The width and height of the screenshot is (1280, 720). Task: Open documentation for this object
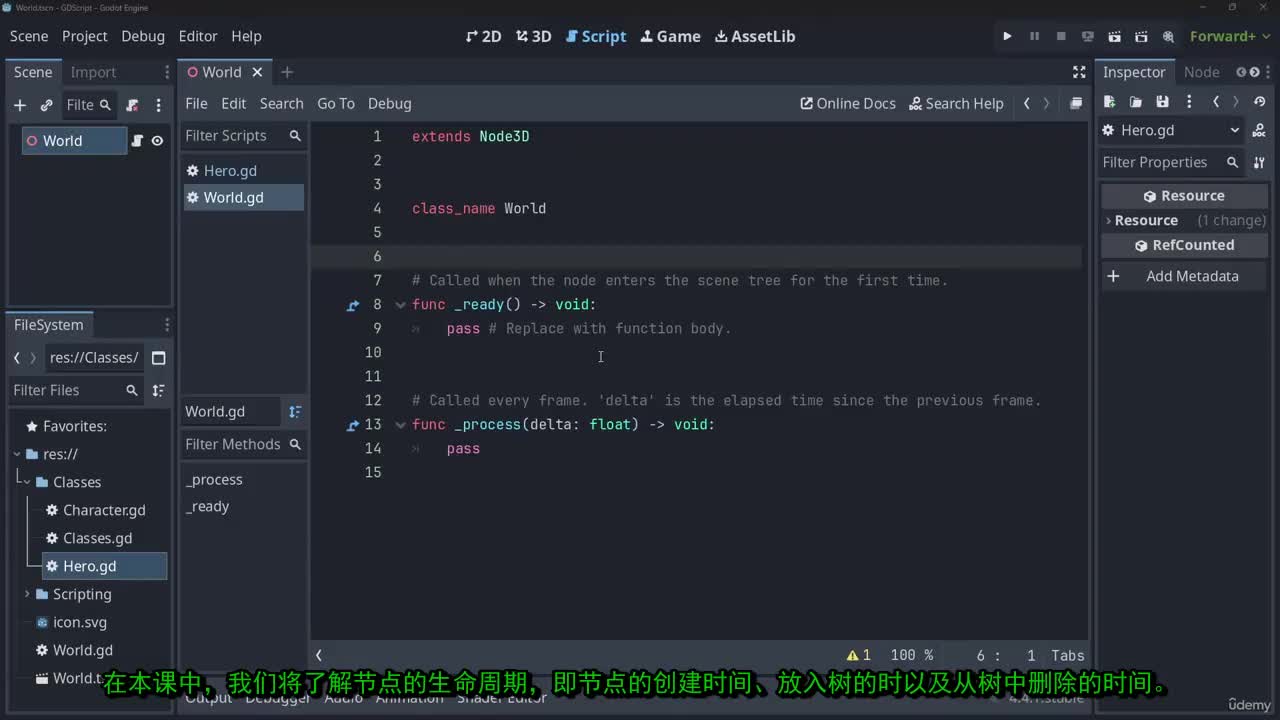tap(1259, 130)
